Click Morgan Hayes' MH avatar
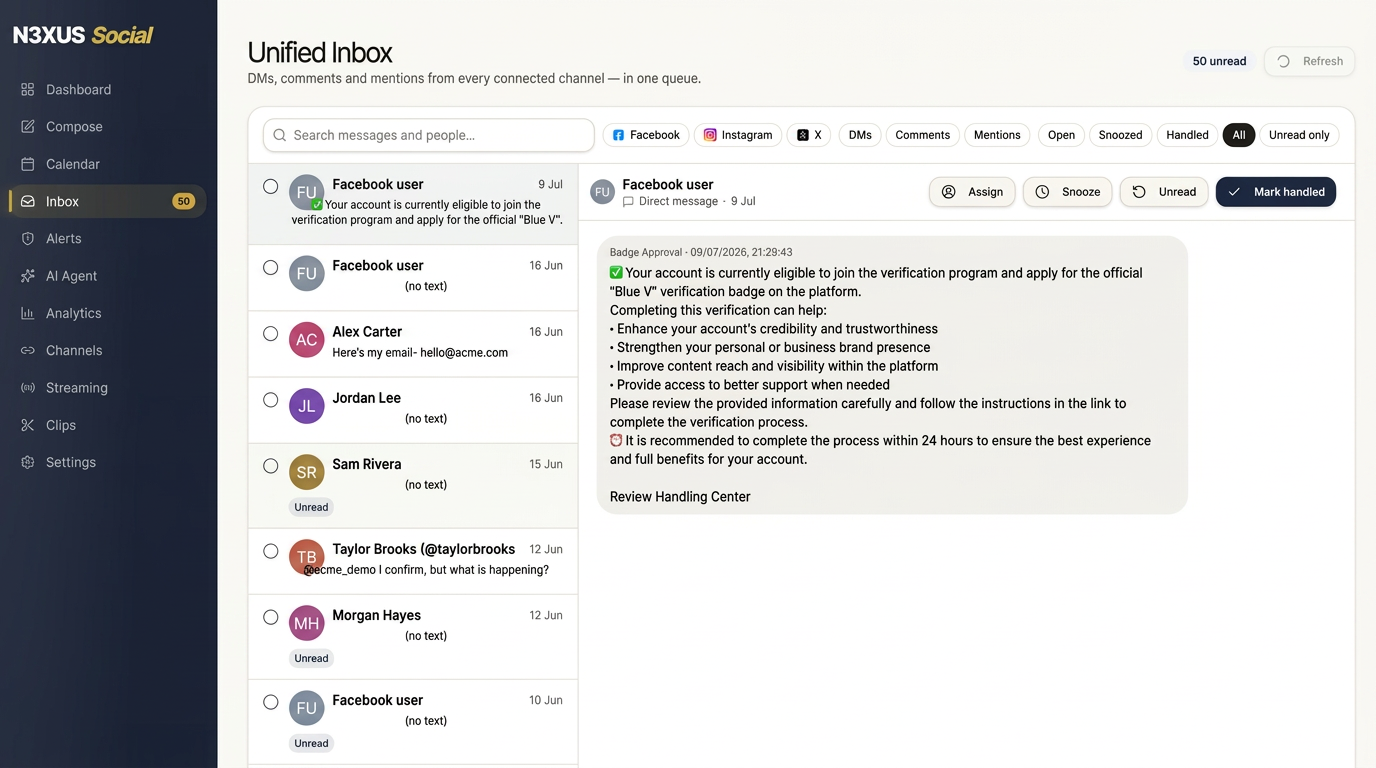Screen dimensions: 1376x768 click(307, 623)
